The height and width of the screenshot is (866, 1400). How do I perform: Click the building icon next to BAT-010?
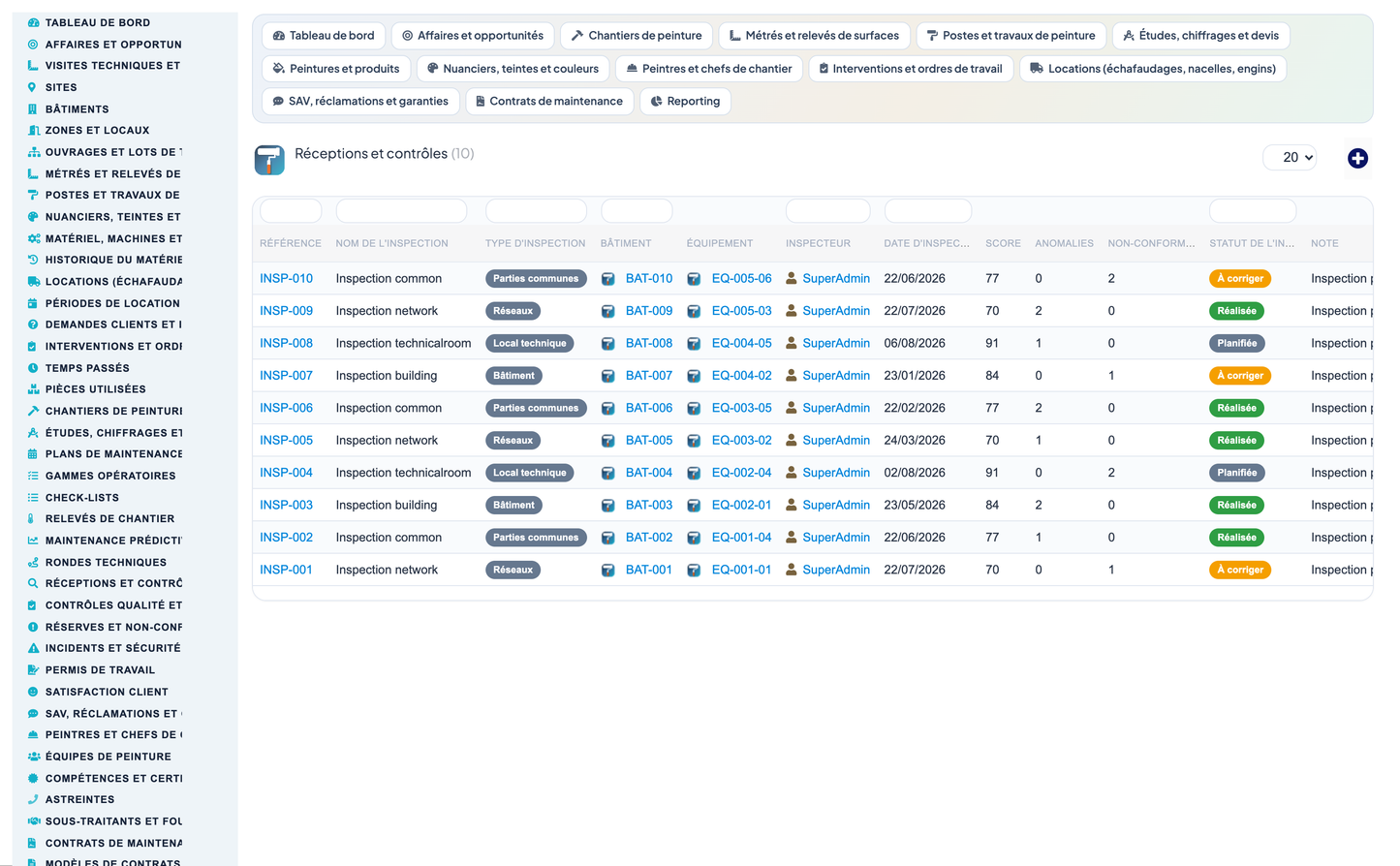click(607, 279)
